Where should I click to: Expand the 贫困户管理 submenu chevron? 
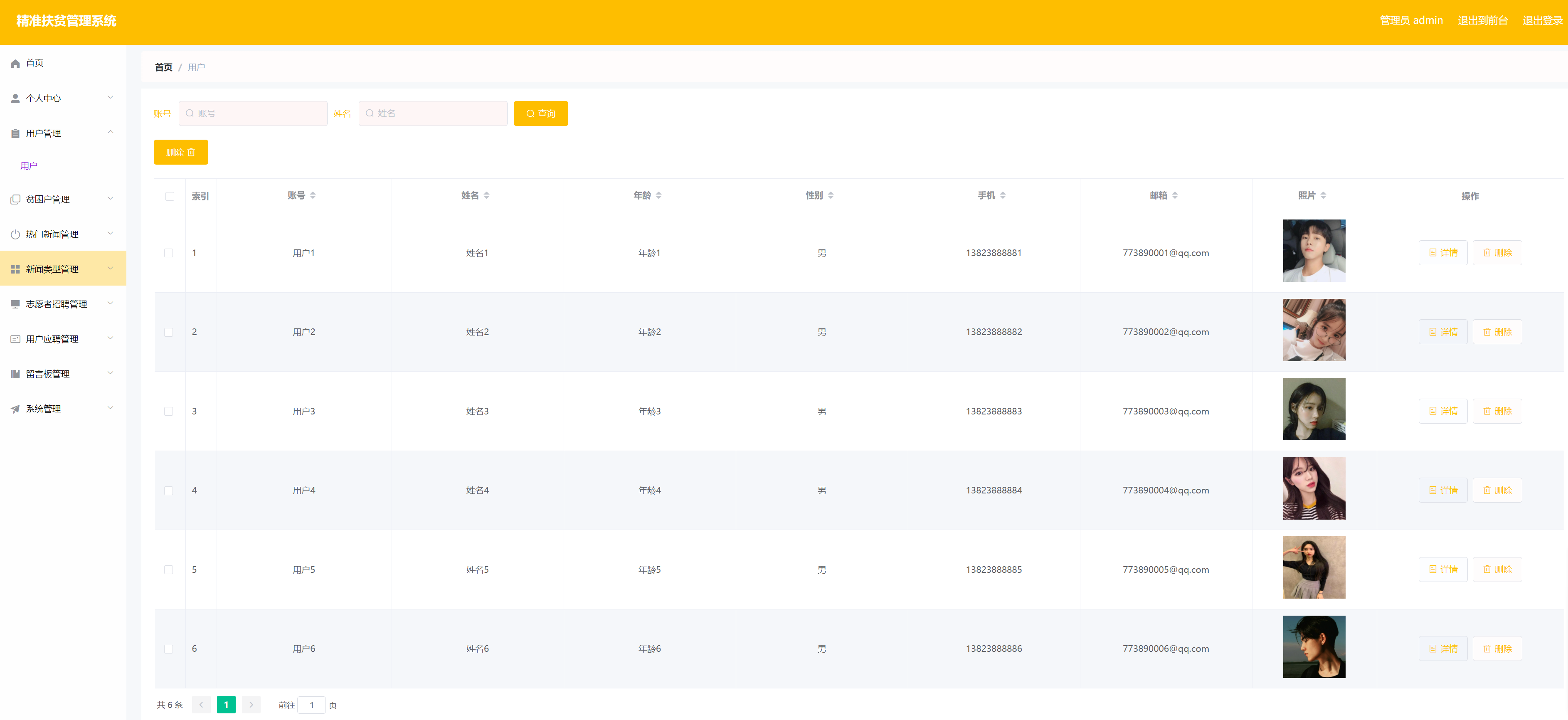coord(110,198)
